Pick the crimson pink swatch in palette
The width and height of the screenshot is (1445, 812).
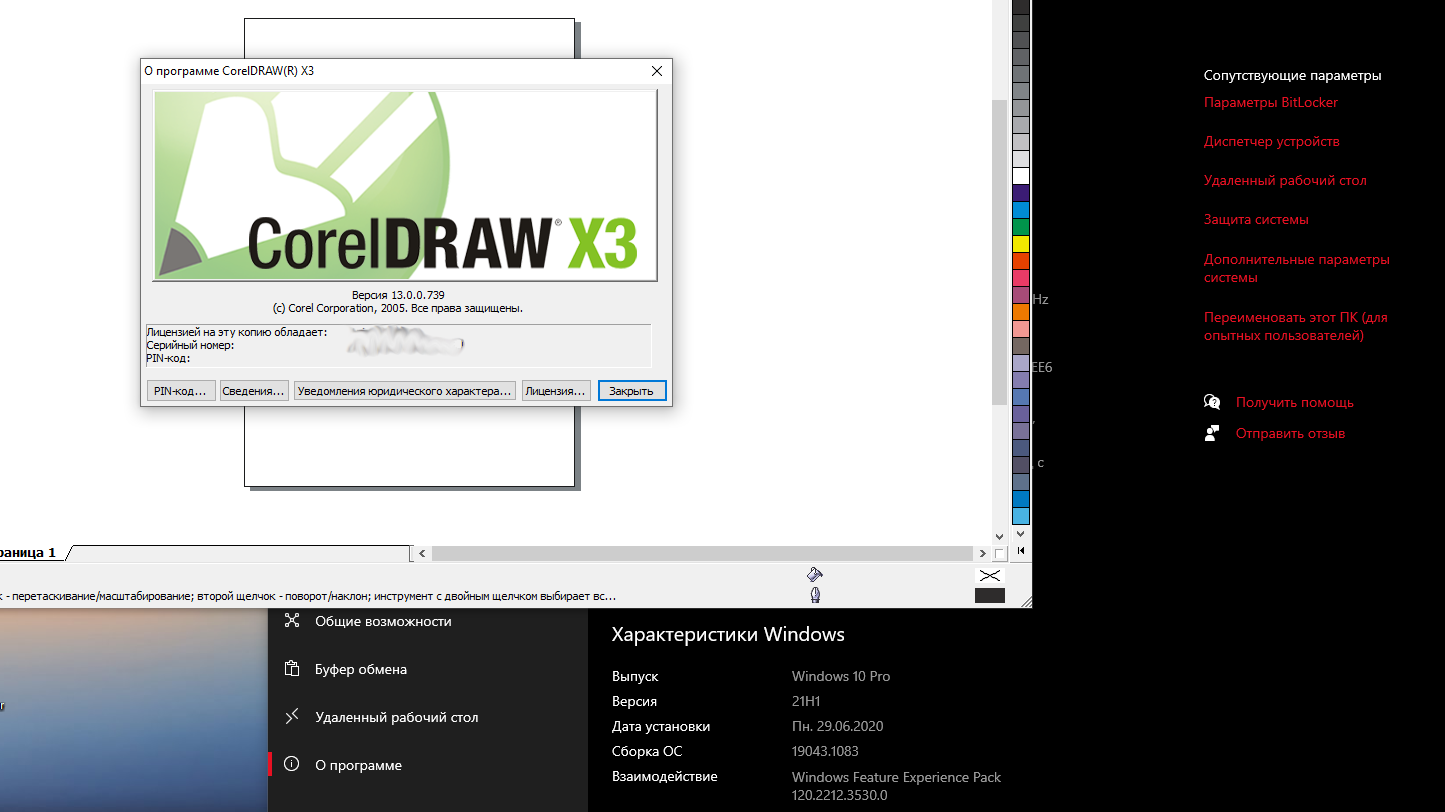click(x=1021, y=278)
